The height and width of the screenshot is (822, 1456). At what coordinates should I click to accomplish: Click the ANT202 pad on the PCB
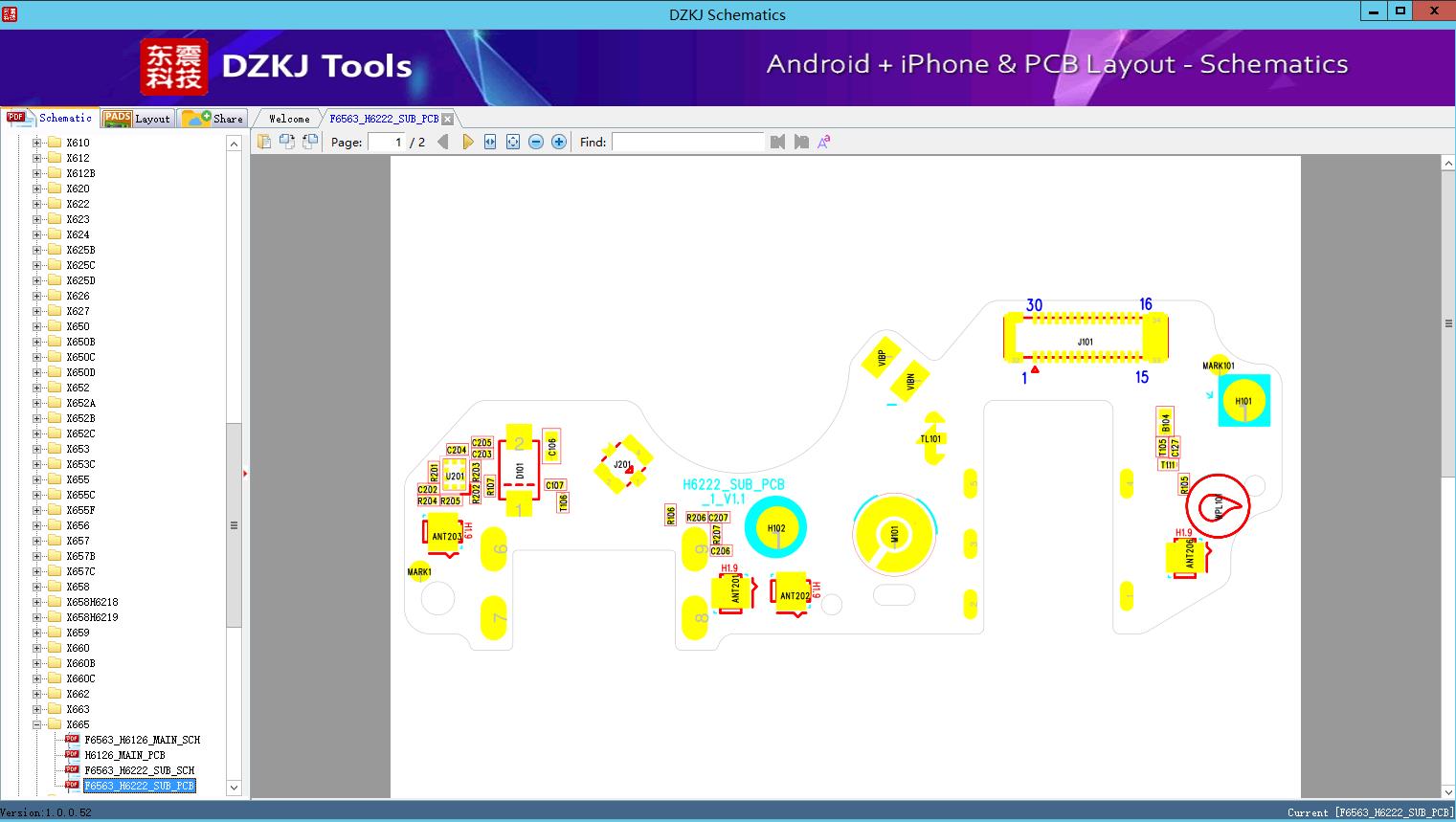794,594
